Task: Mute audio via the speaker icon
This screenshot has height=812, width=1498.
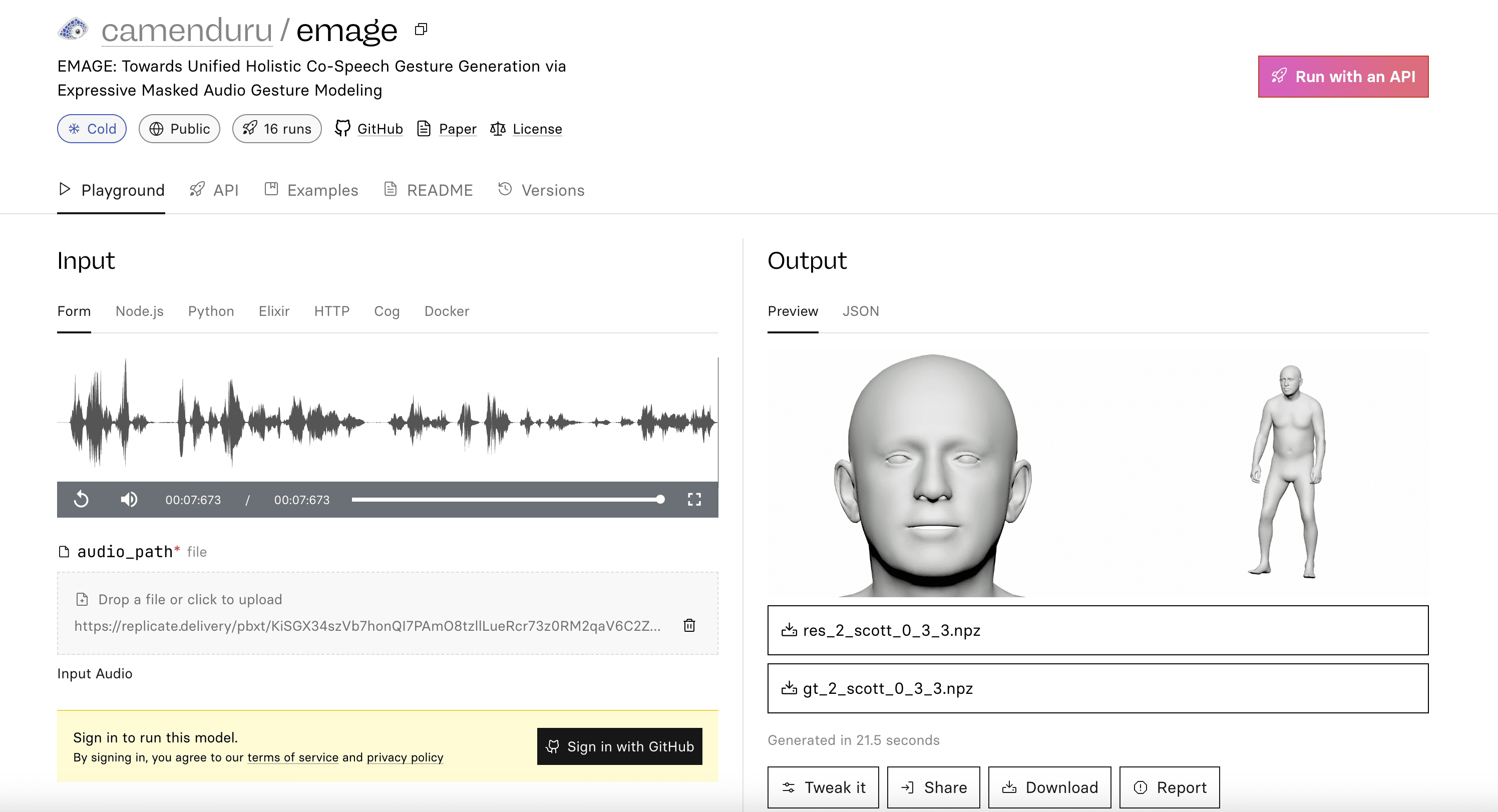Action: pyautogui.click(x=129, y=500)
